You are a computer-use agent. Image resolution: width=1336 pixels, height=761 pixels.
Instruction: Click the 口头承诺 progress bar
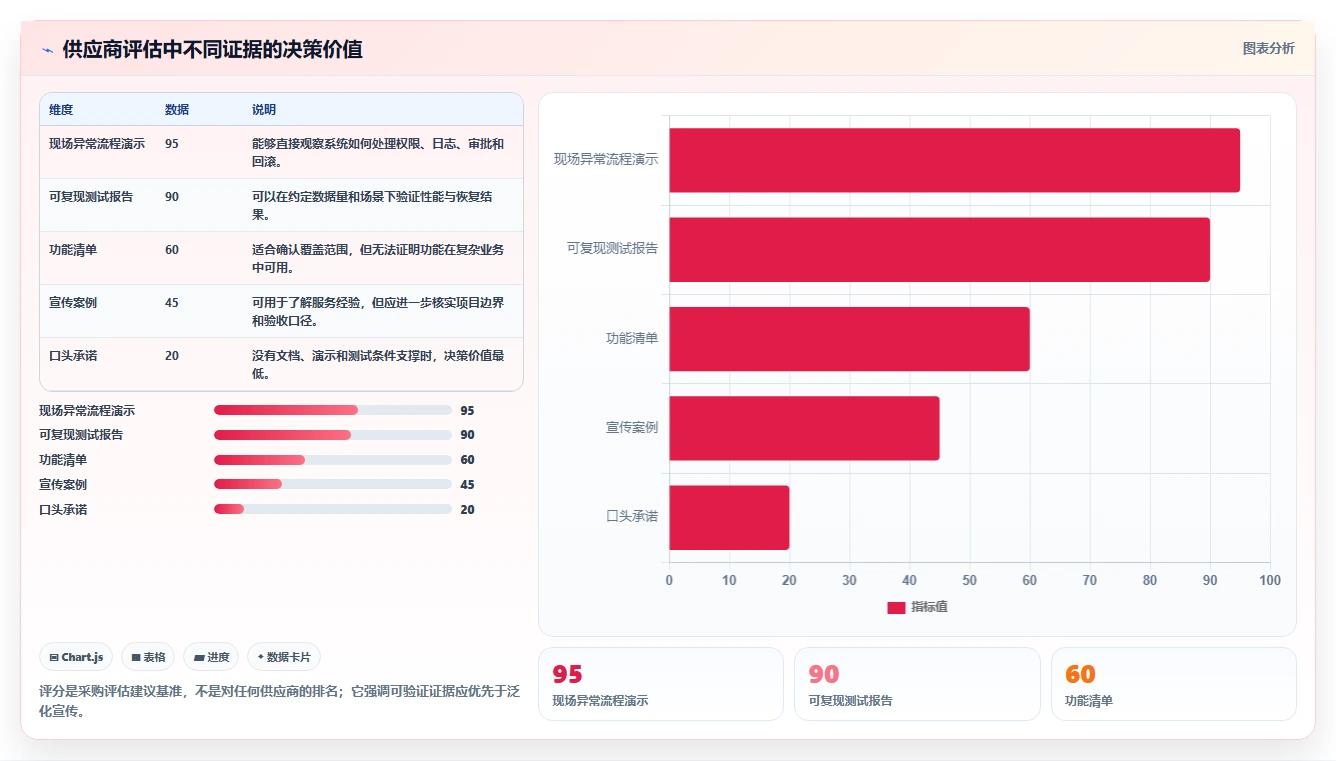(x=333, y=509)
